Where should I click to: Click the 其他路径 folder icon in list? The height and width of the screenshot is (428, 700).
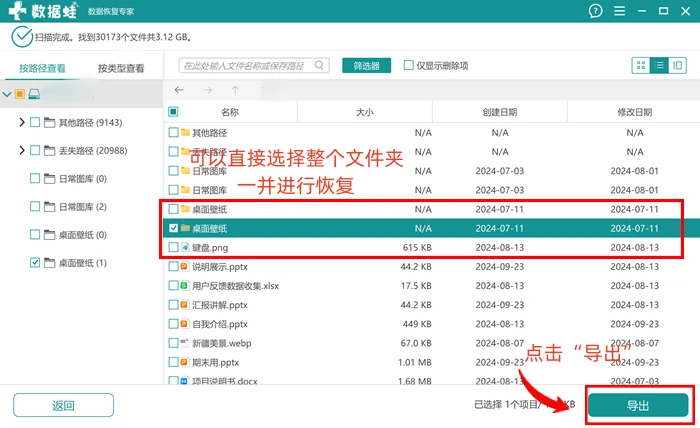pos(185,132)
